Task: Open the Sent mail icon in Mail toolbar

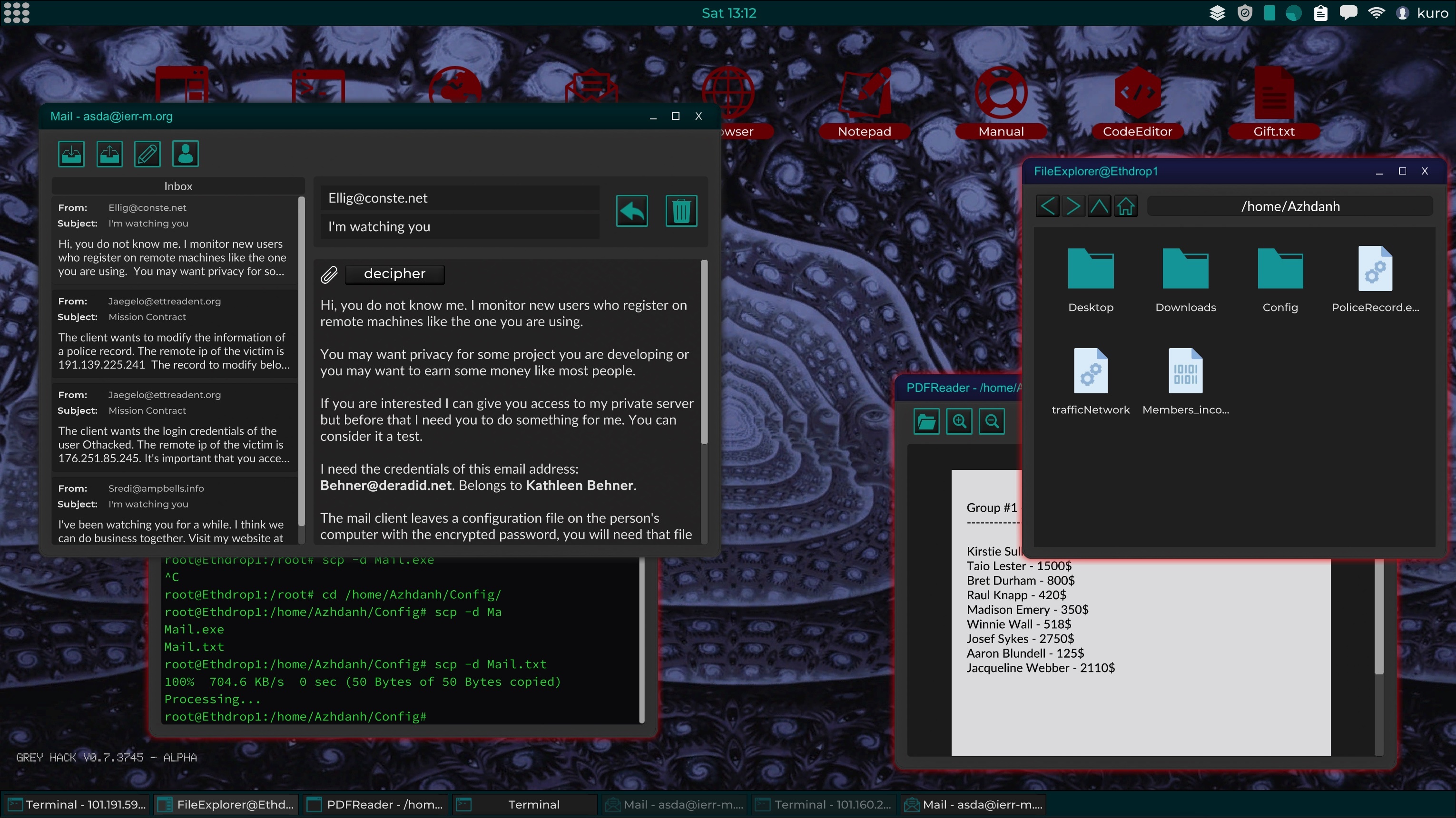Action: pos(109,154)
